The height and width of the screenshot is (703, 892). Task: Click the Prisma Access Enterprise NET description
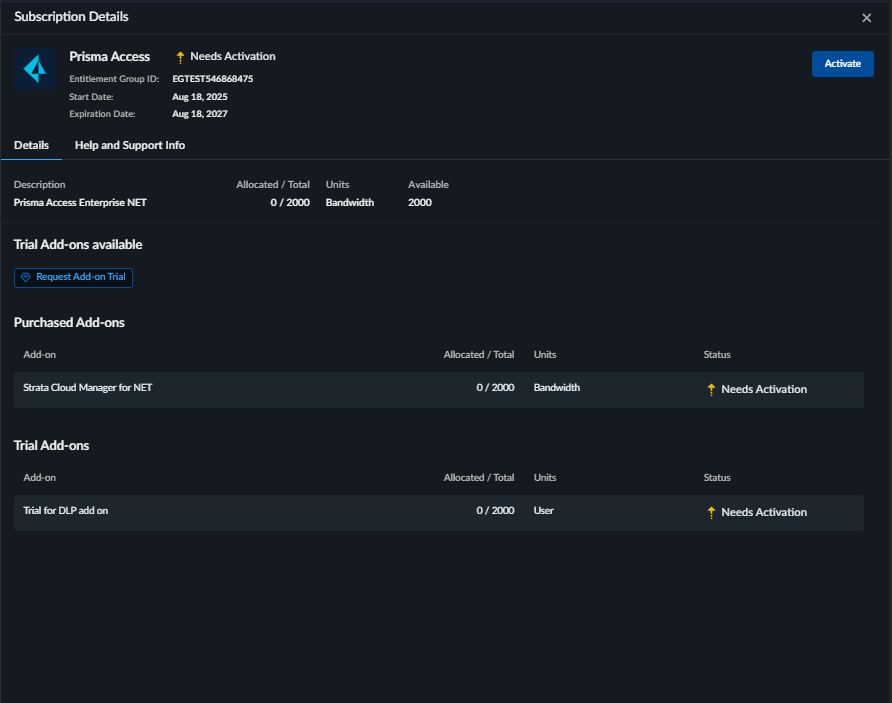pyautogui.click(x=80, y=202)
